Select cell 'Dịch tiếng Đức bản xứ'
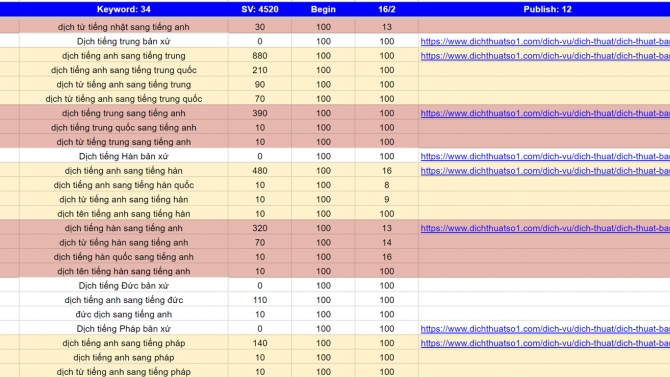670x377 pixels. coord(123,286)
